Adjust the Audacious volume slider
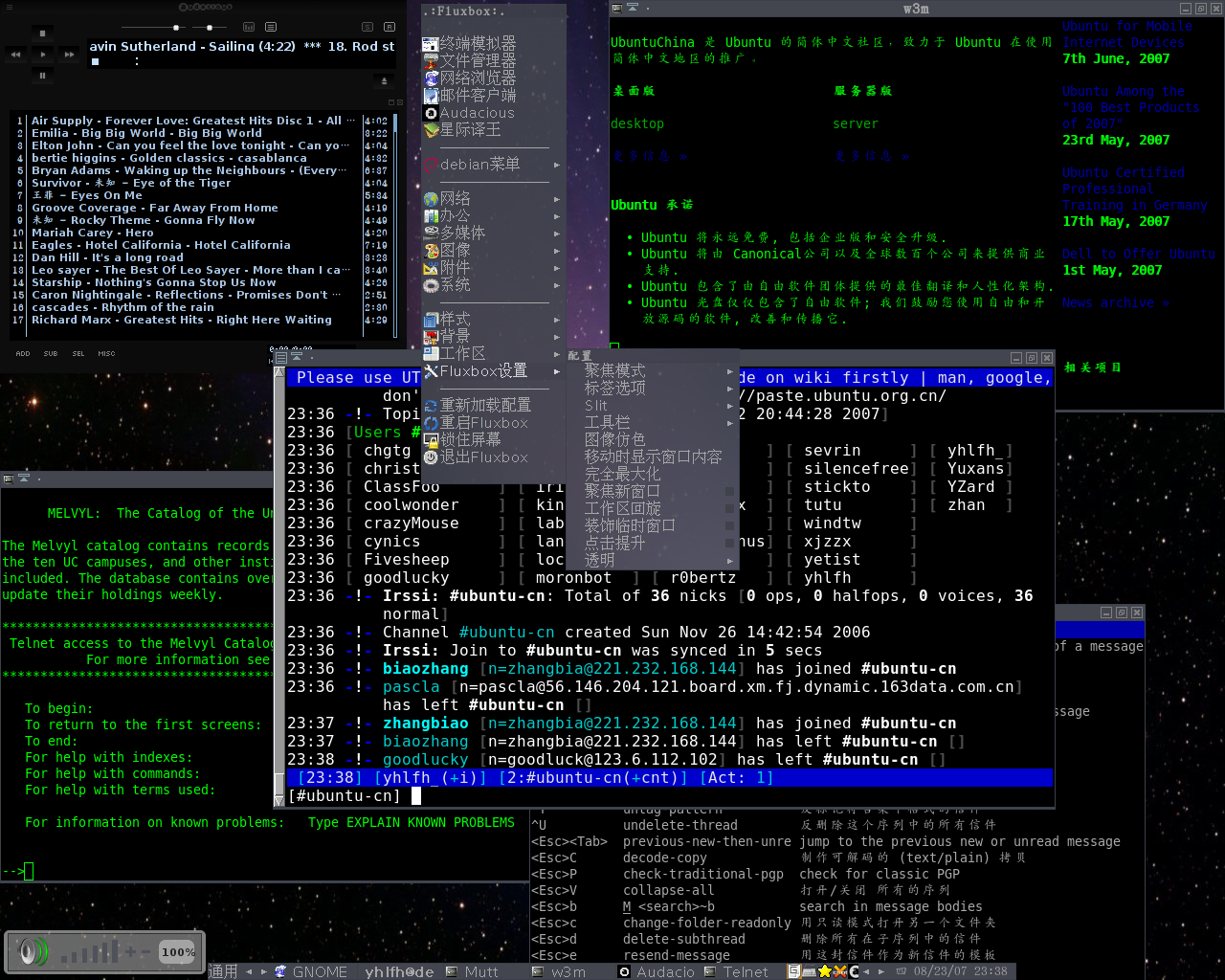The height and width of the screenshot is (980, 1225). pos(153,28)
